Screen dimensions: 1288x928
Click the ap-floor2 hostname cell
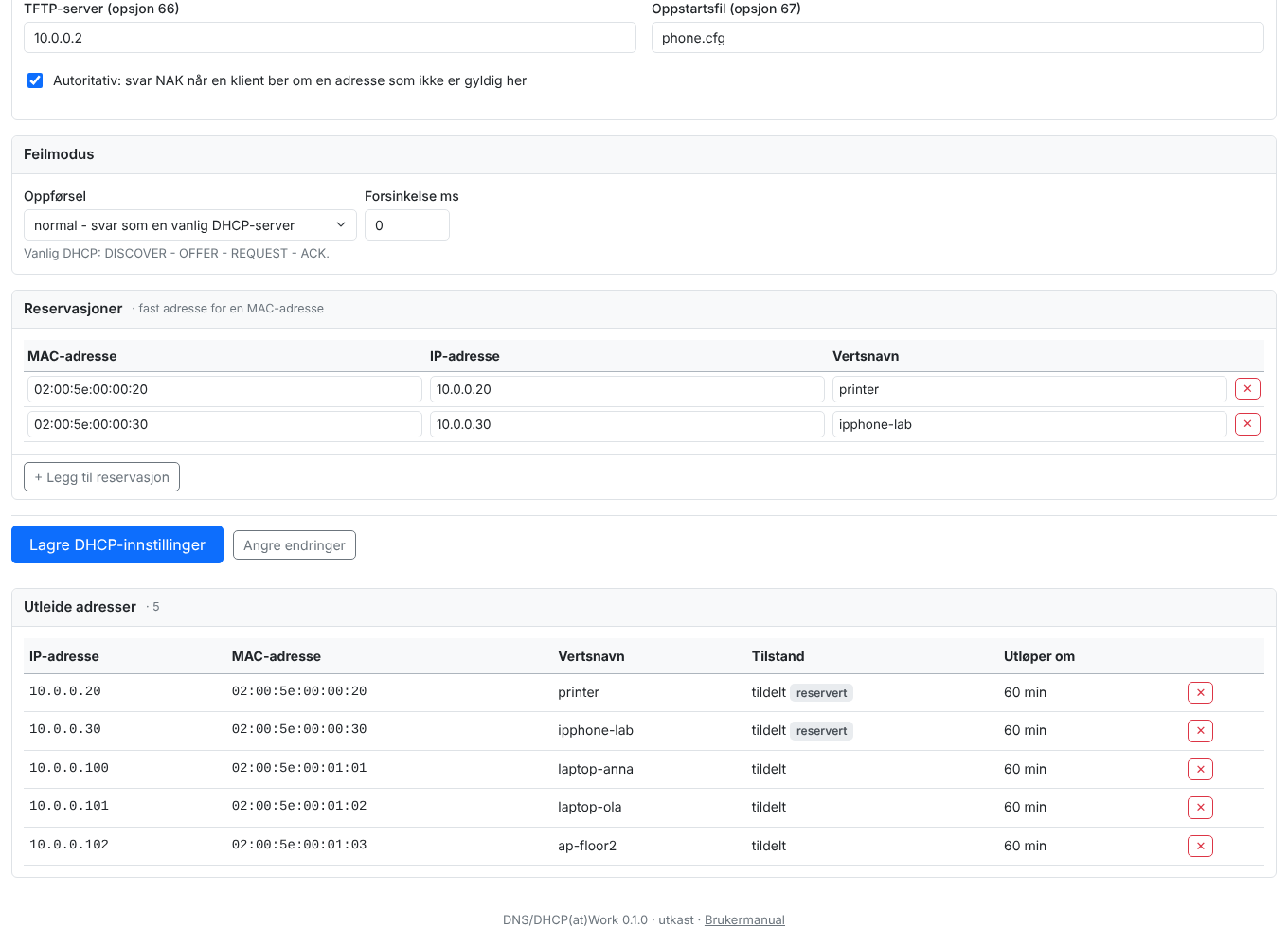(x=587, y=846)
